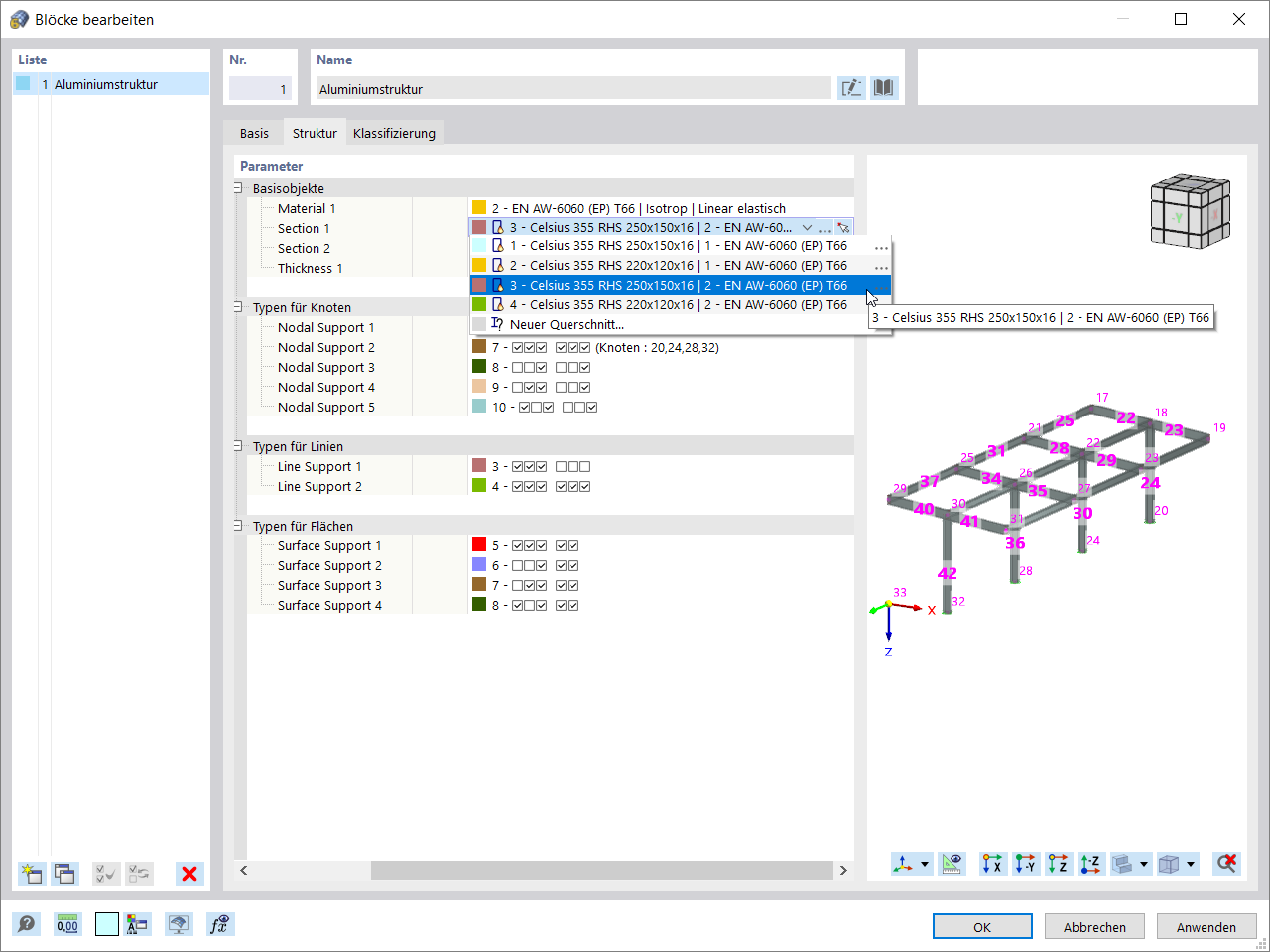The image size is (1270, 952).
Task: Click the transparent box render icon
Action: pyautogui.click(x=1169, y=864)
